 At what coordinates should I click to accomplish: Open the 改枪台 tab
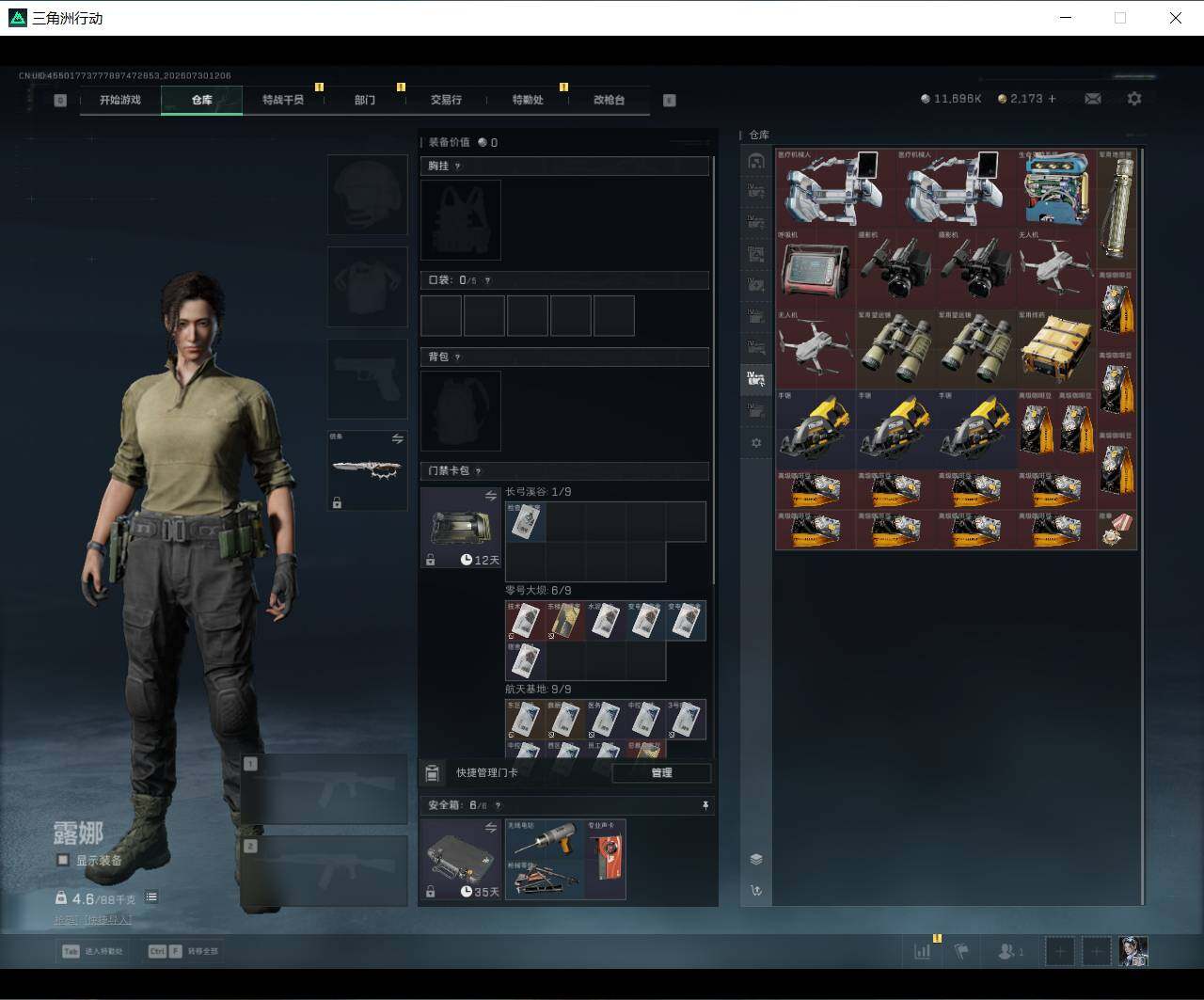click(609, 100)
